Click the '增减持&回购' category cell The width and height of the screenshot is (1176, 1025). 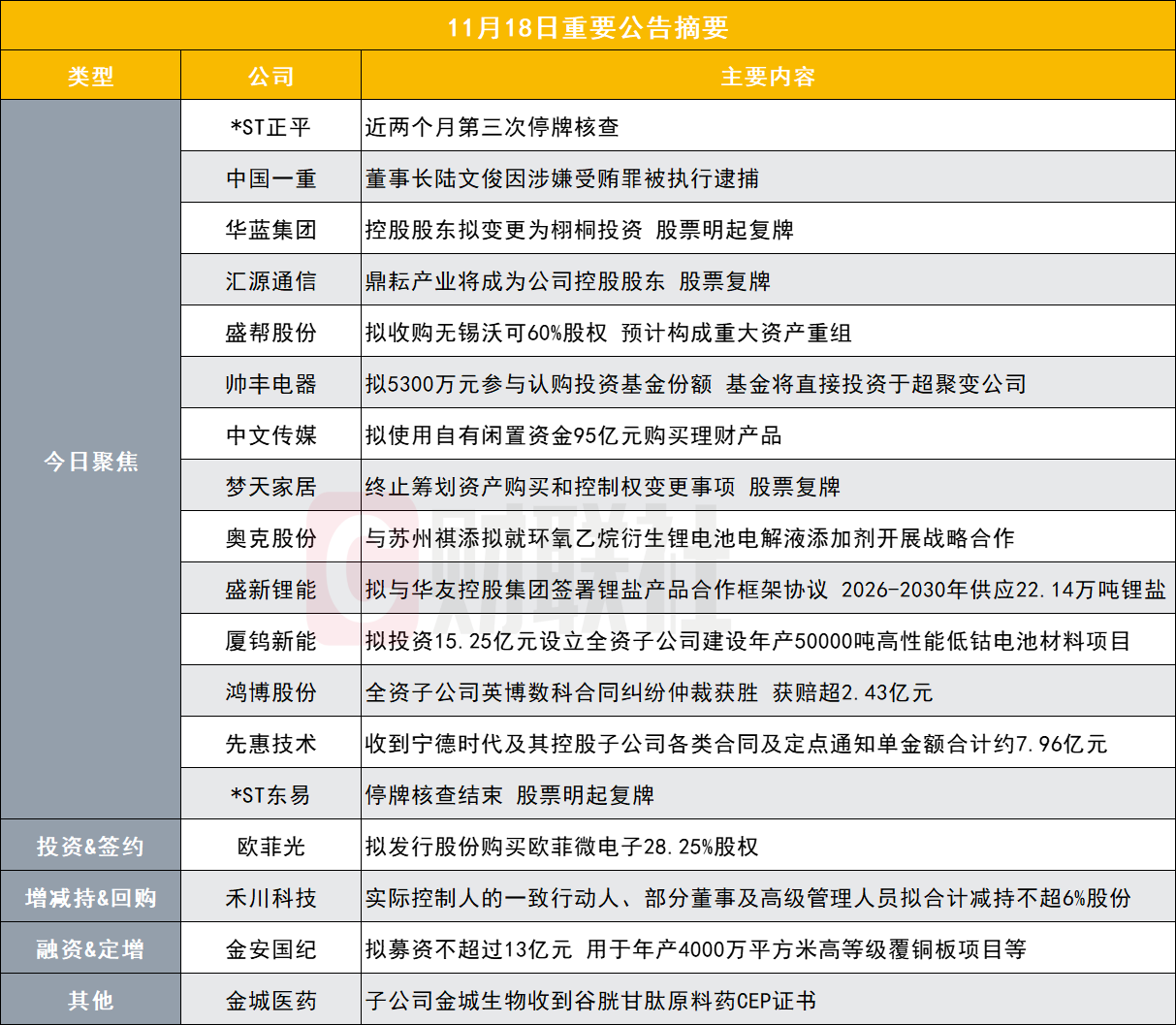91,898
